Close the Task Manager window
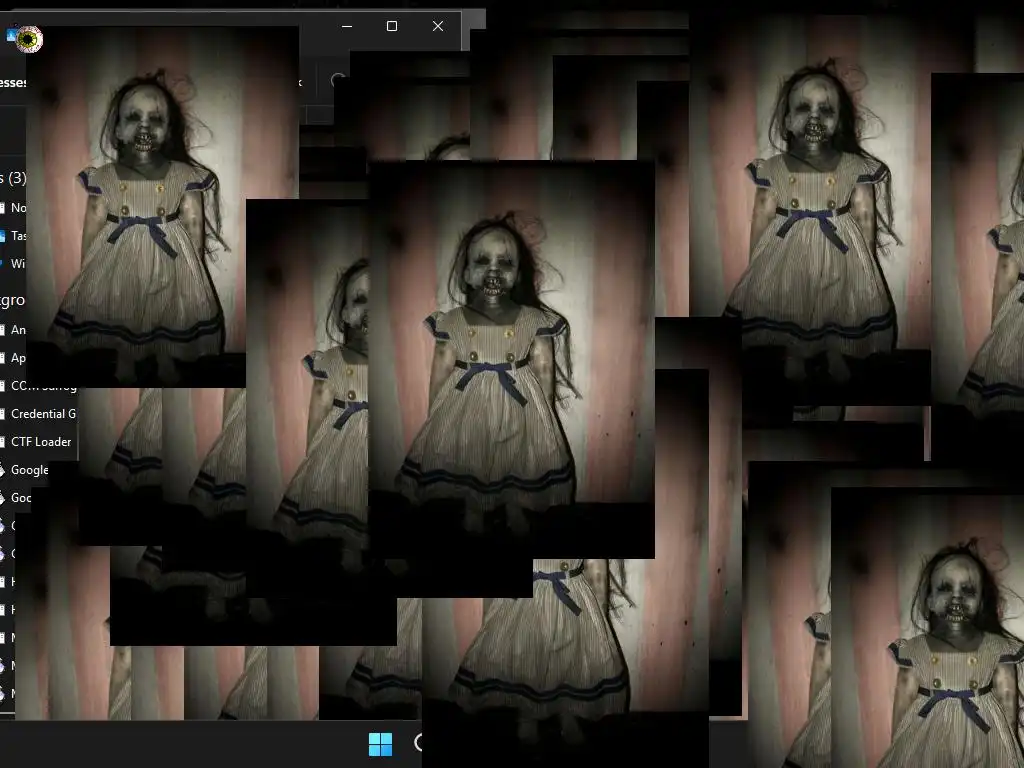Image resolution: width=1024 pixels, height=768 pixels. click(x=438, y=26)
